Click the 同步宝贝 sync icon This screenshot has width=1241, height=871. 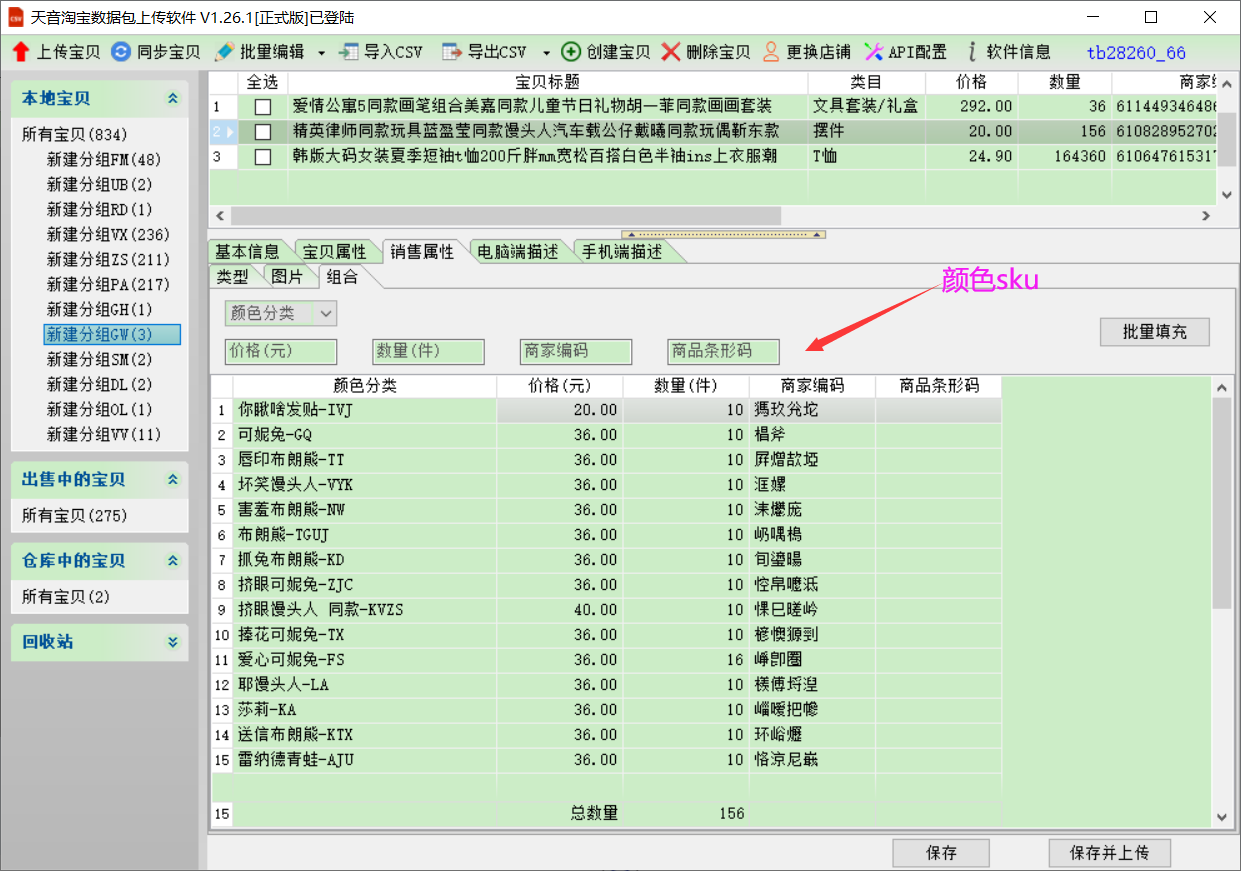pyautogui.click(x=121, y=52)
